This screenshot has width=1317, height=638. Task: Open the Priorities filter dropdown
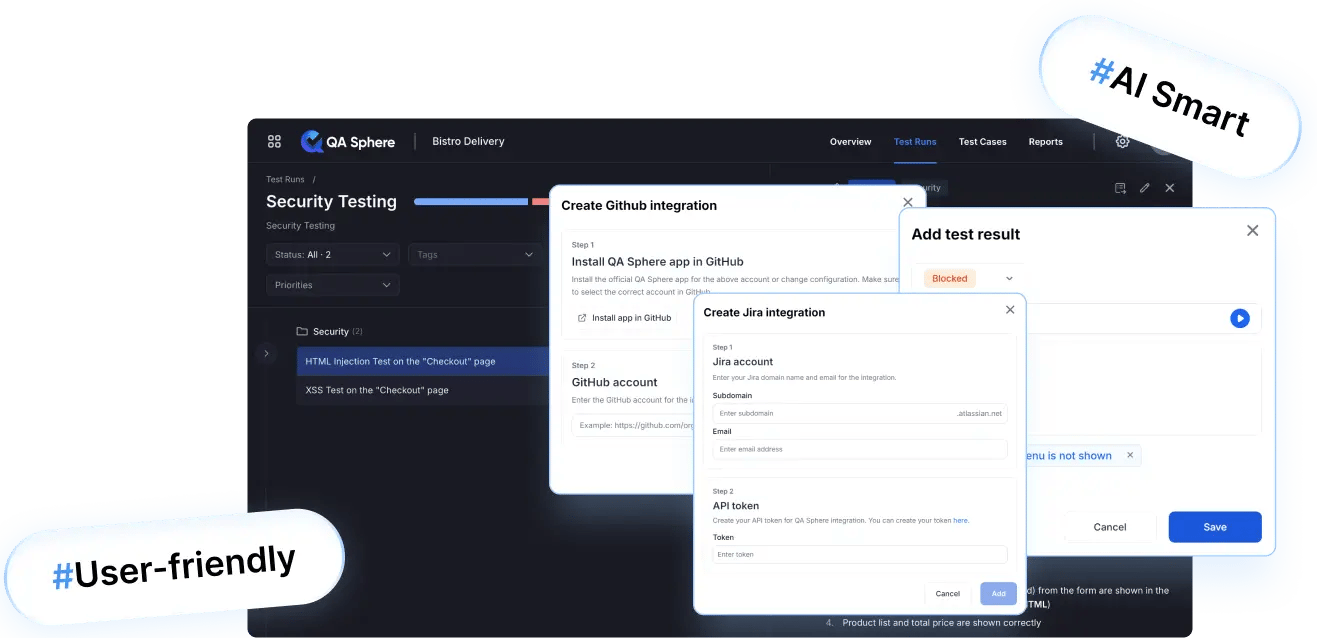333,285
